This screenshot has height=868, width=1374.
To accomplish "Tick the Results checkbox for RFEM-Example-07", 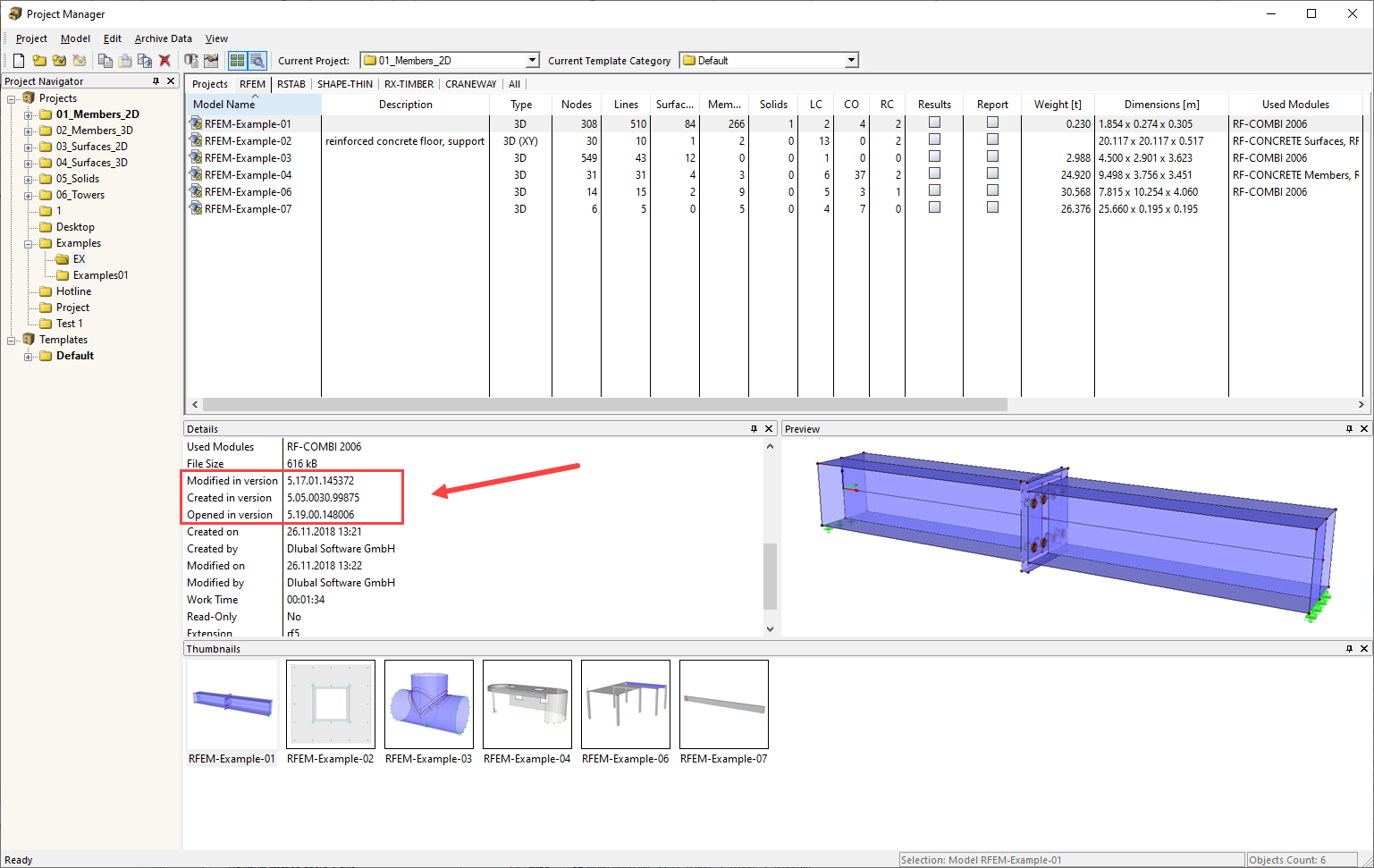I will [934, 207].
